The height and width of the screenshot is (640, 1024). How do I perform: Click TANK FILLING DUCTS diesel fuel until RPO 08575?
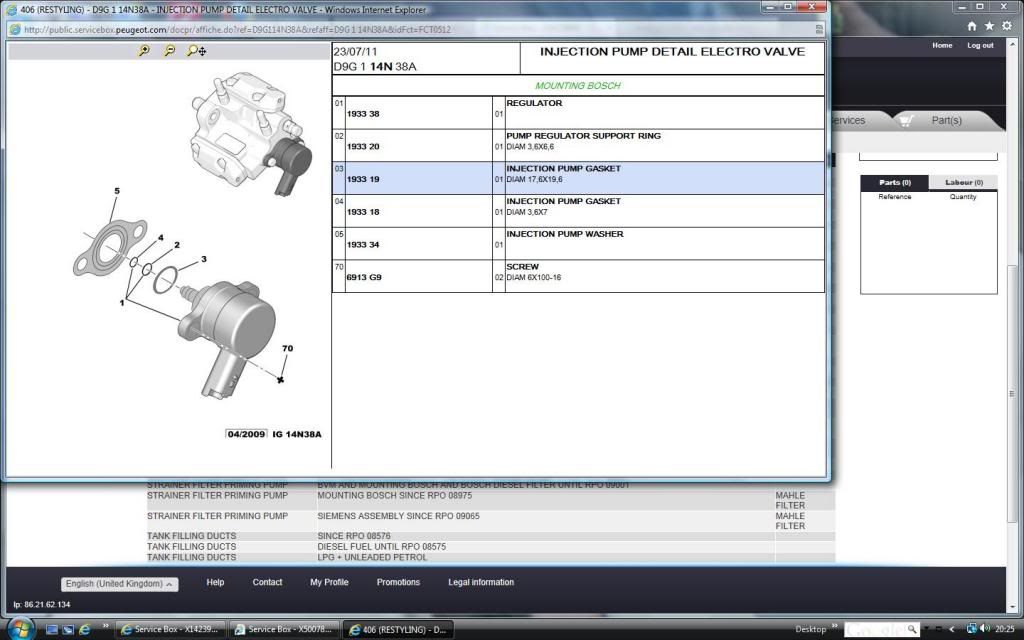pos(490,547)
